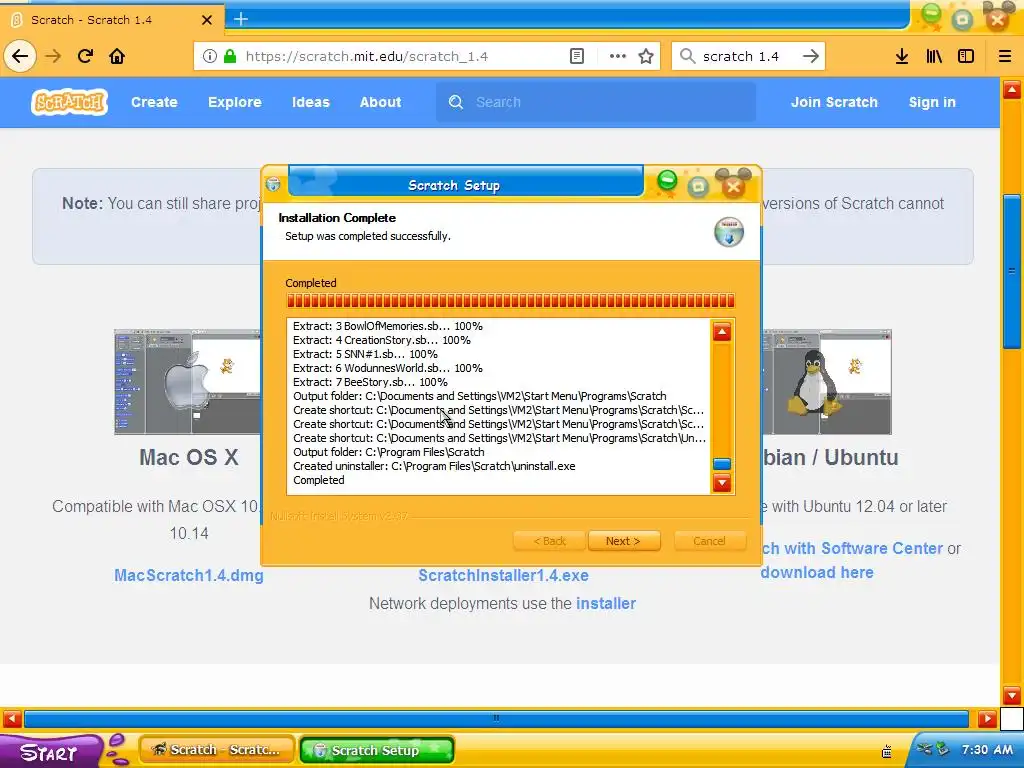Click the small tray icon near clock area
This screenshot has height=768, width=1024.
tap(887, 752)
